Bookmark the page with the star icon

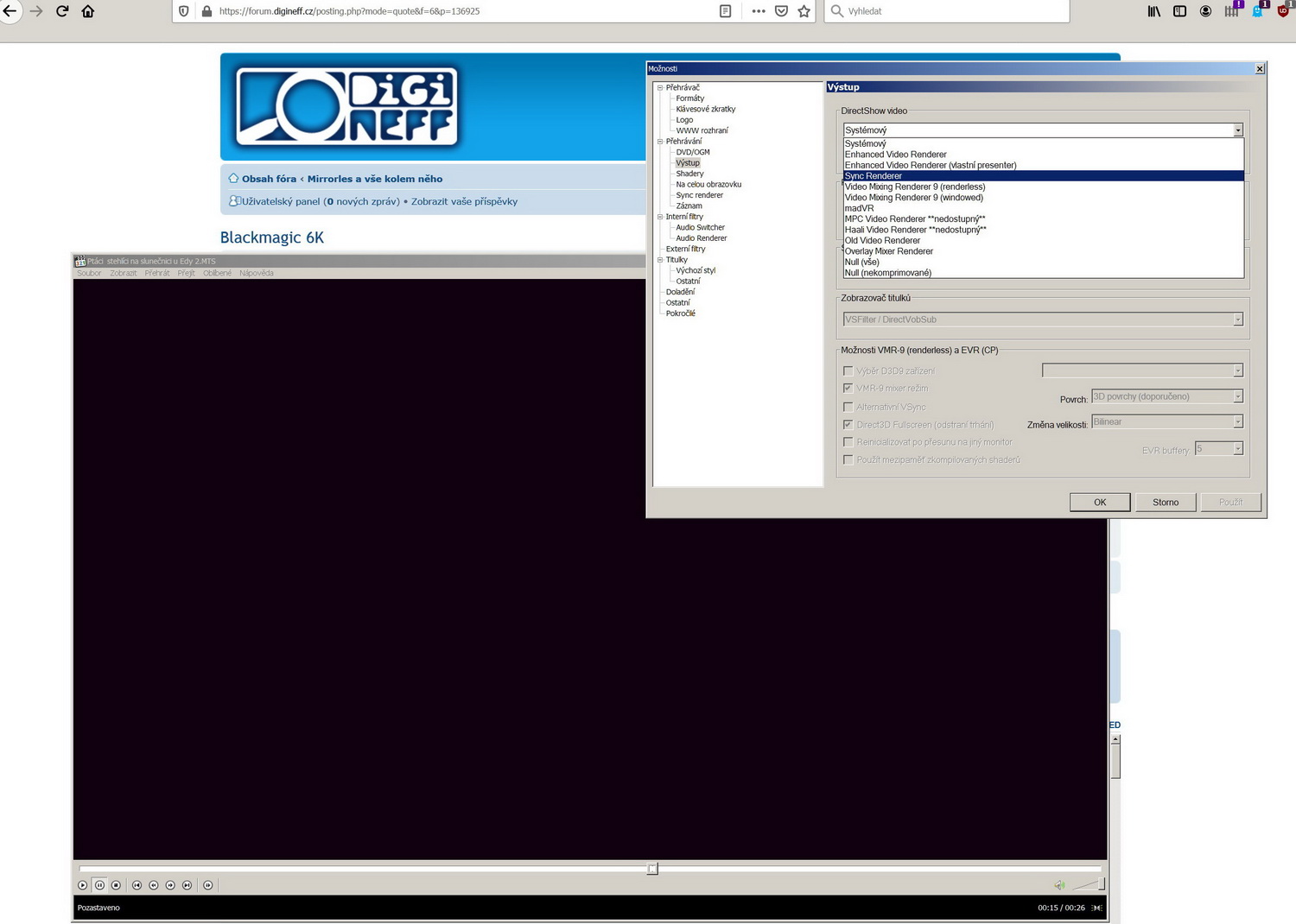[804, 11]
